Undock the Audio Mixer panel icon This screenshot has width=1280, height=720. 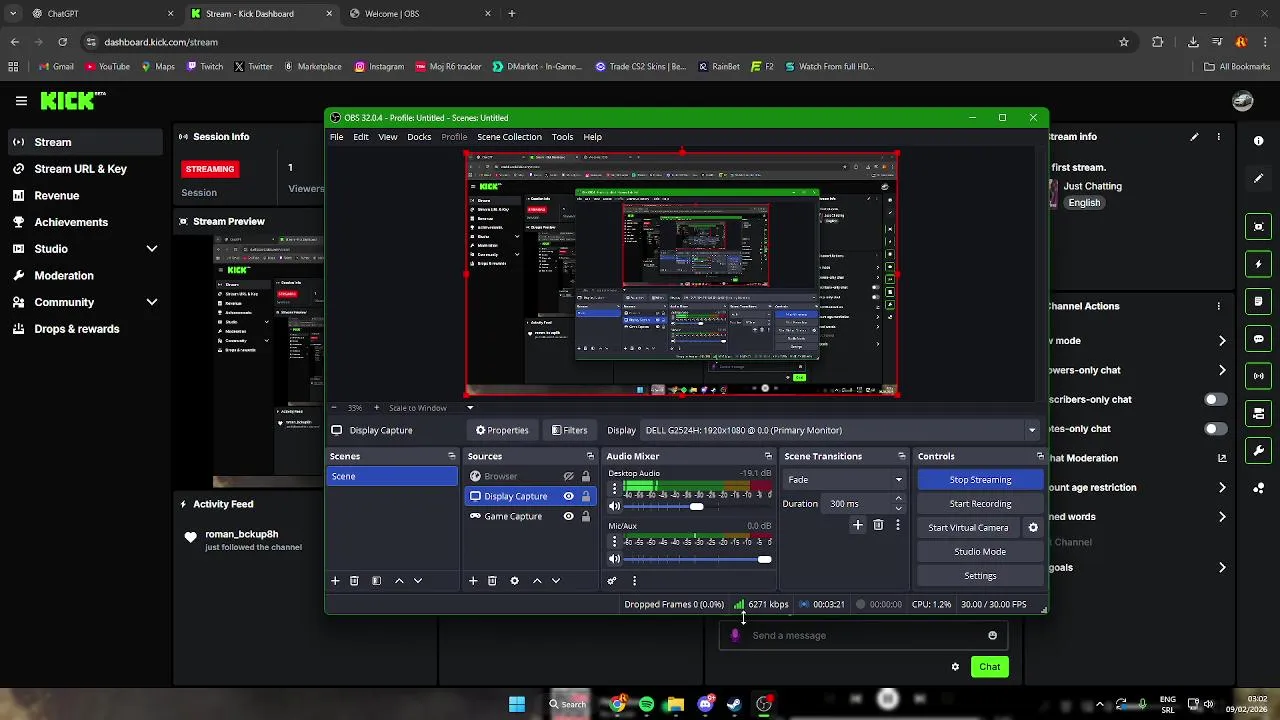(x=769, y=456)
